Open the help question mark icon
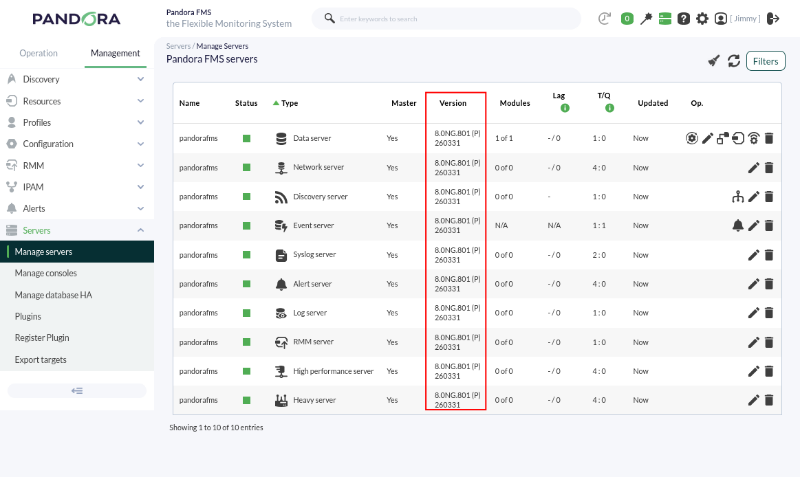This screenshot has height=477, width=800. (x=684, y=19)
